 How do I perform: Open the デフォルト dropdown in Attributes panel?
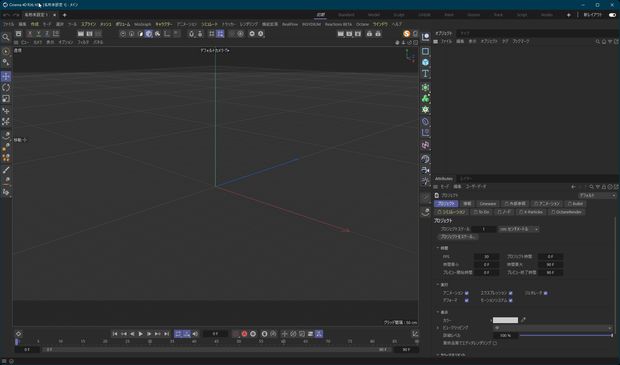pyautogui.click(x=597, y=195)
